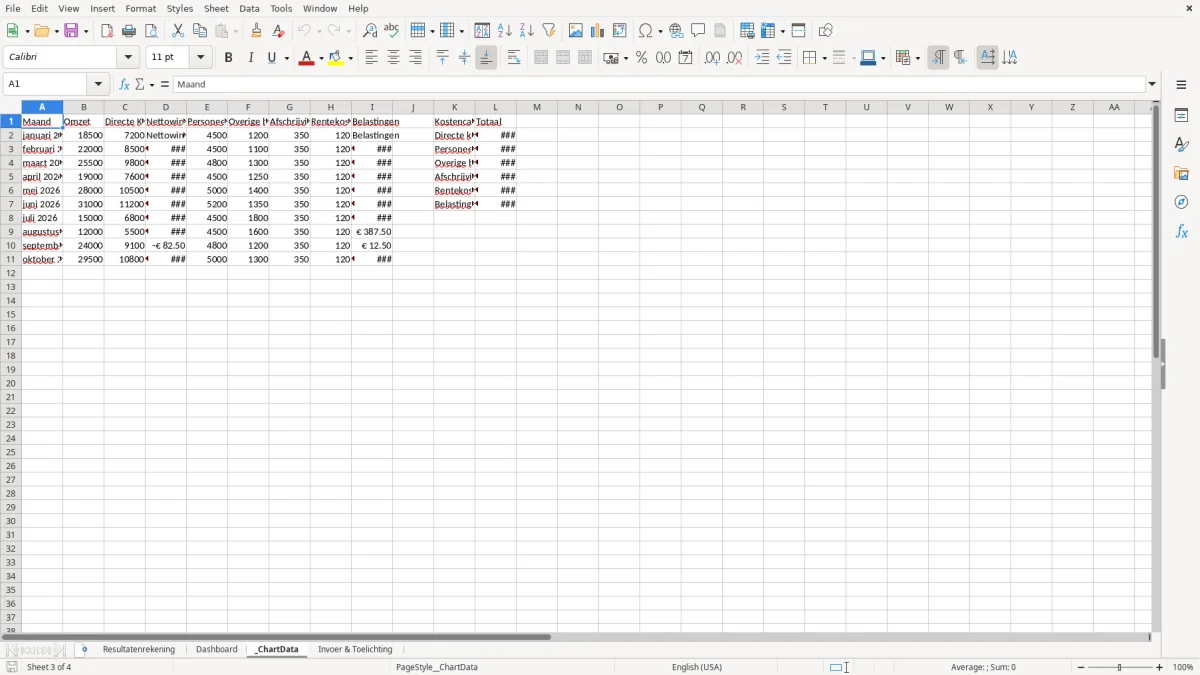Click column M header

(537, 107)
